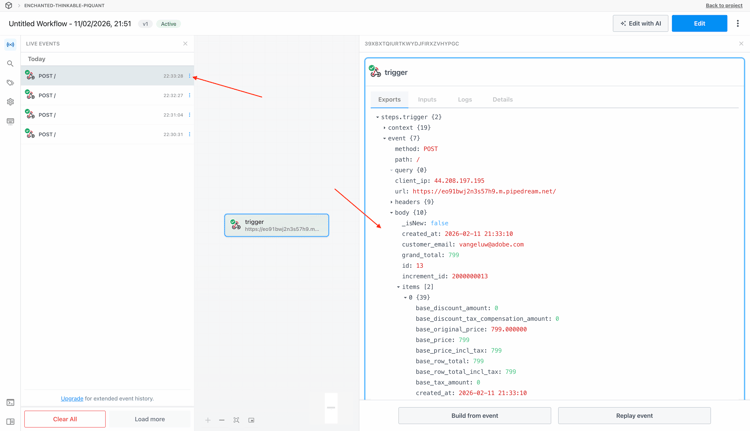Close the Live Events panel
Viewport: 750px width, 431px height.
[185, 44]
